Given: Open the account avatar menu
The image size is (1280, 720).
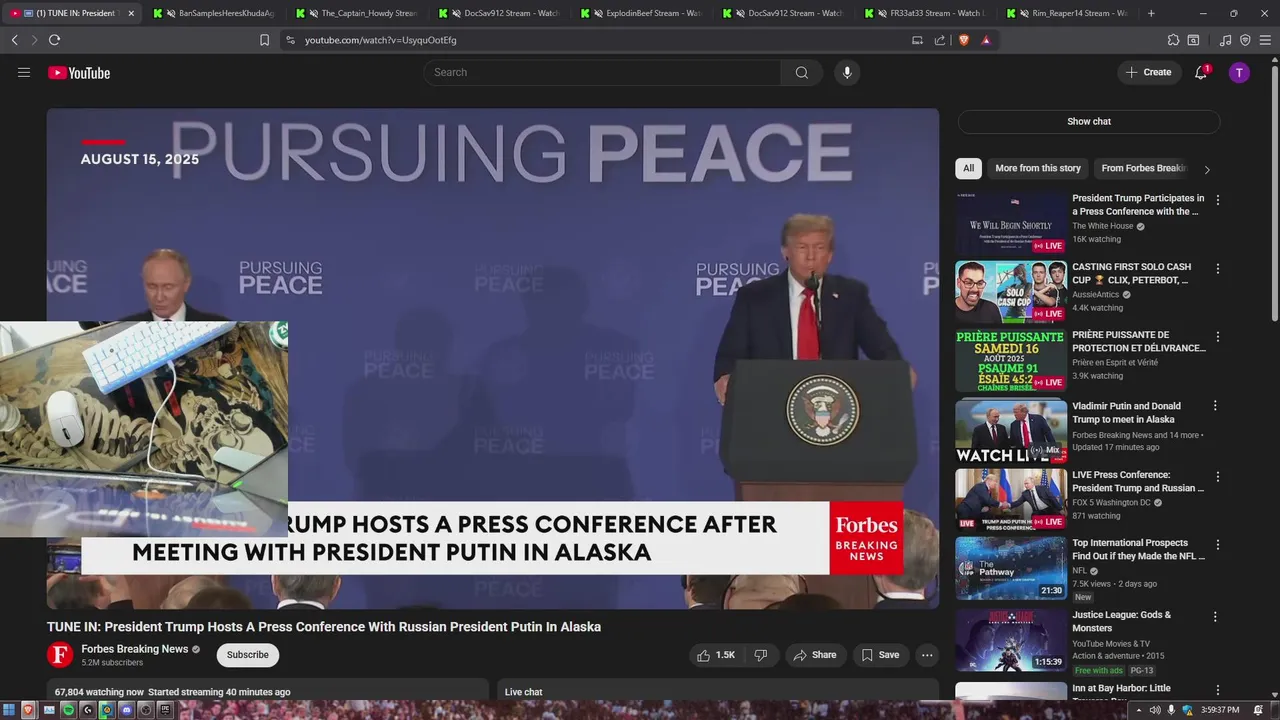Looking at the screenshot, I should point(1239,72).
